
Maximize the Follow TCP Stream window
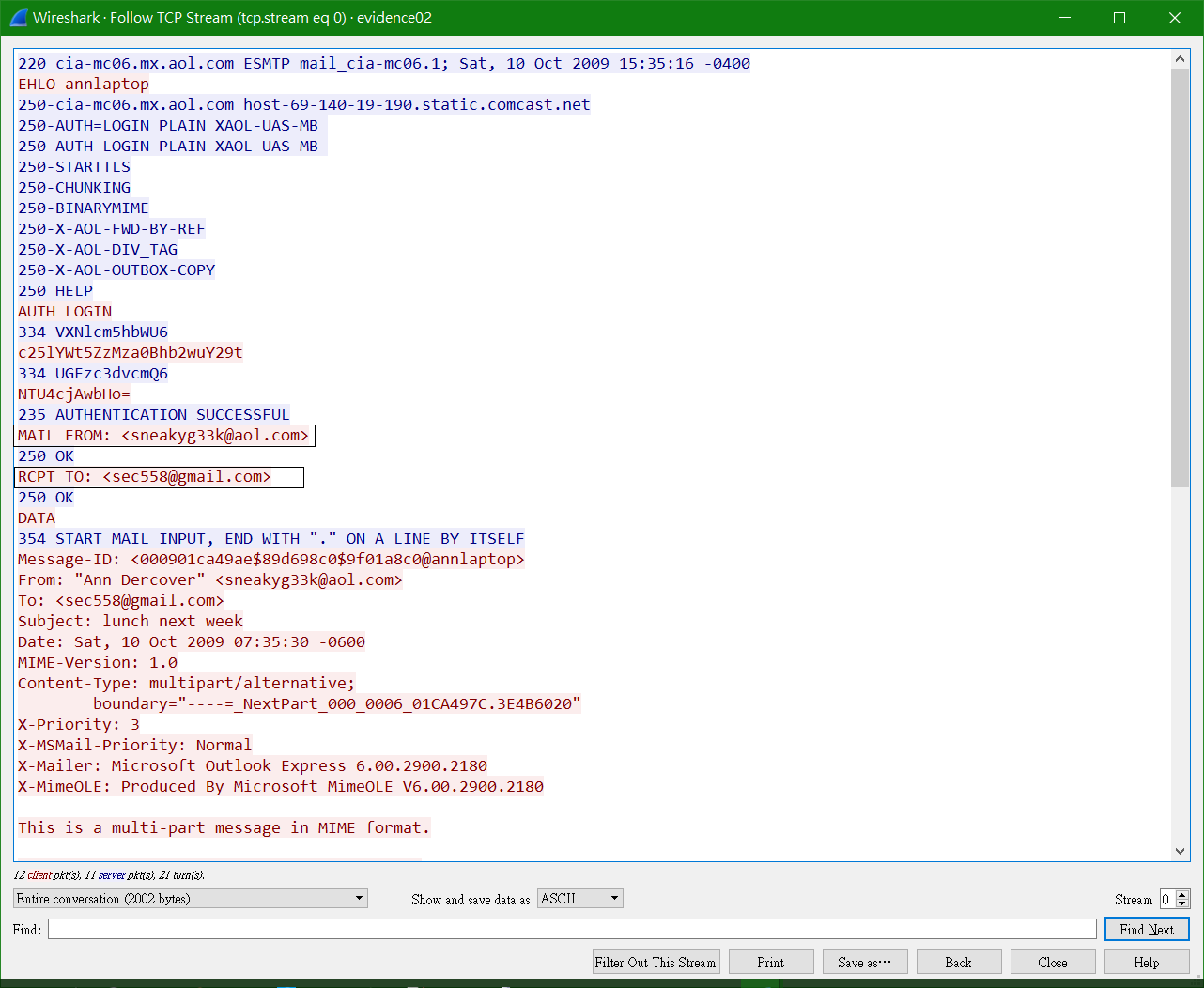pyautogui.click(x=1119, y=18)
